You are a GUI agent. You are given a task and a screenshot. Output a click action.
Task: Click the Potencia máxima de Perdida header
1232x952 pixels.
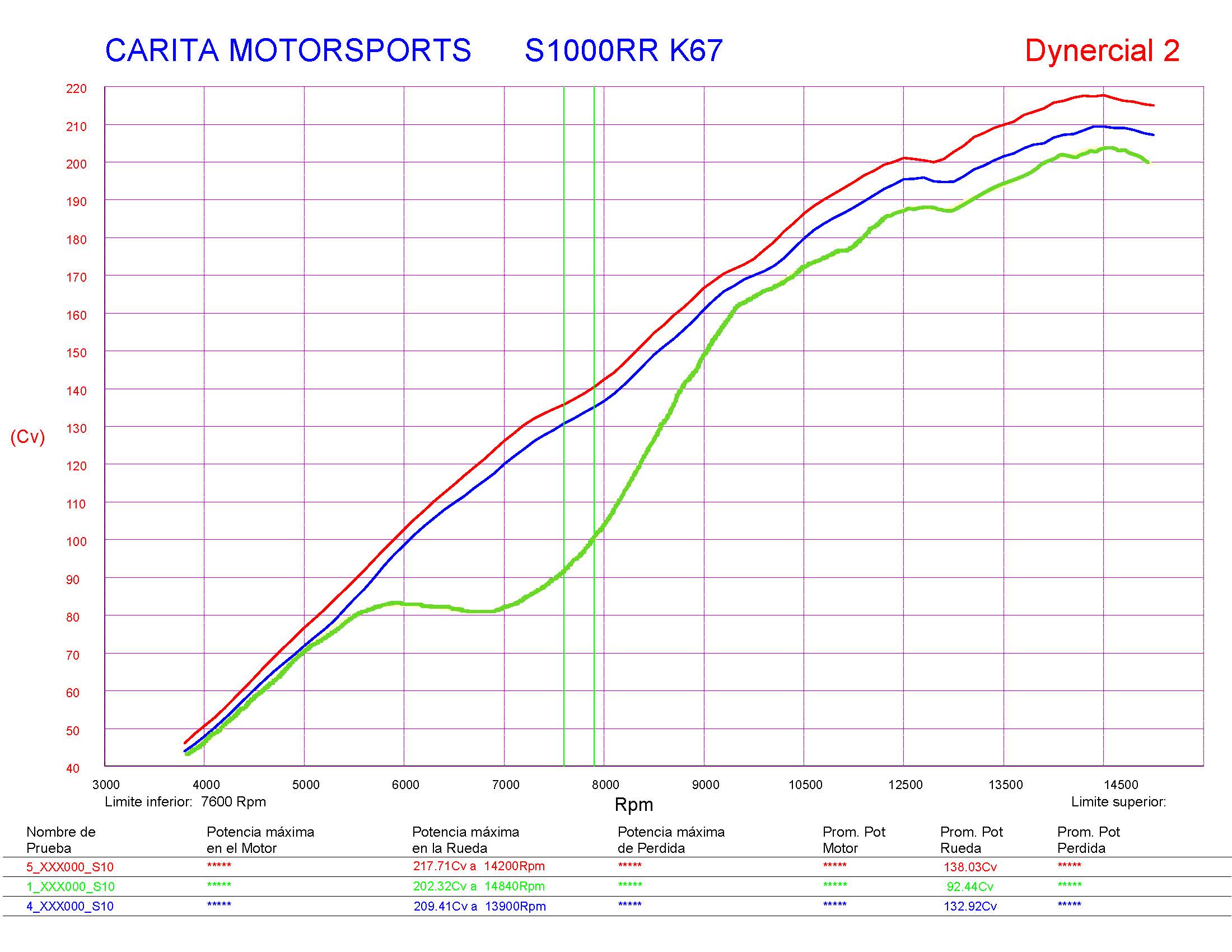click(x=671, y=840)
